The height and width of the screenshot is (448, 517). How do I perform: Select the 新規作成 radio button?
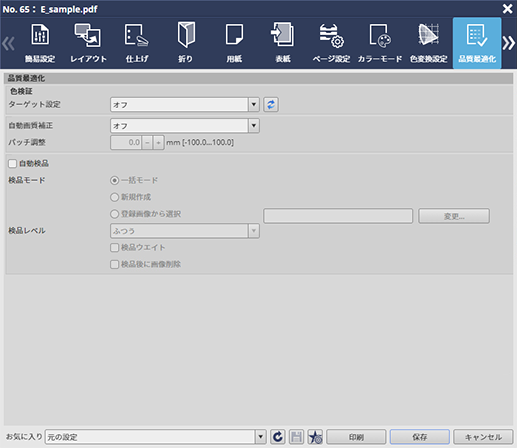tap(114, 197)
